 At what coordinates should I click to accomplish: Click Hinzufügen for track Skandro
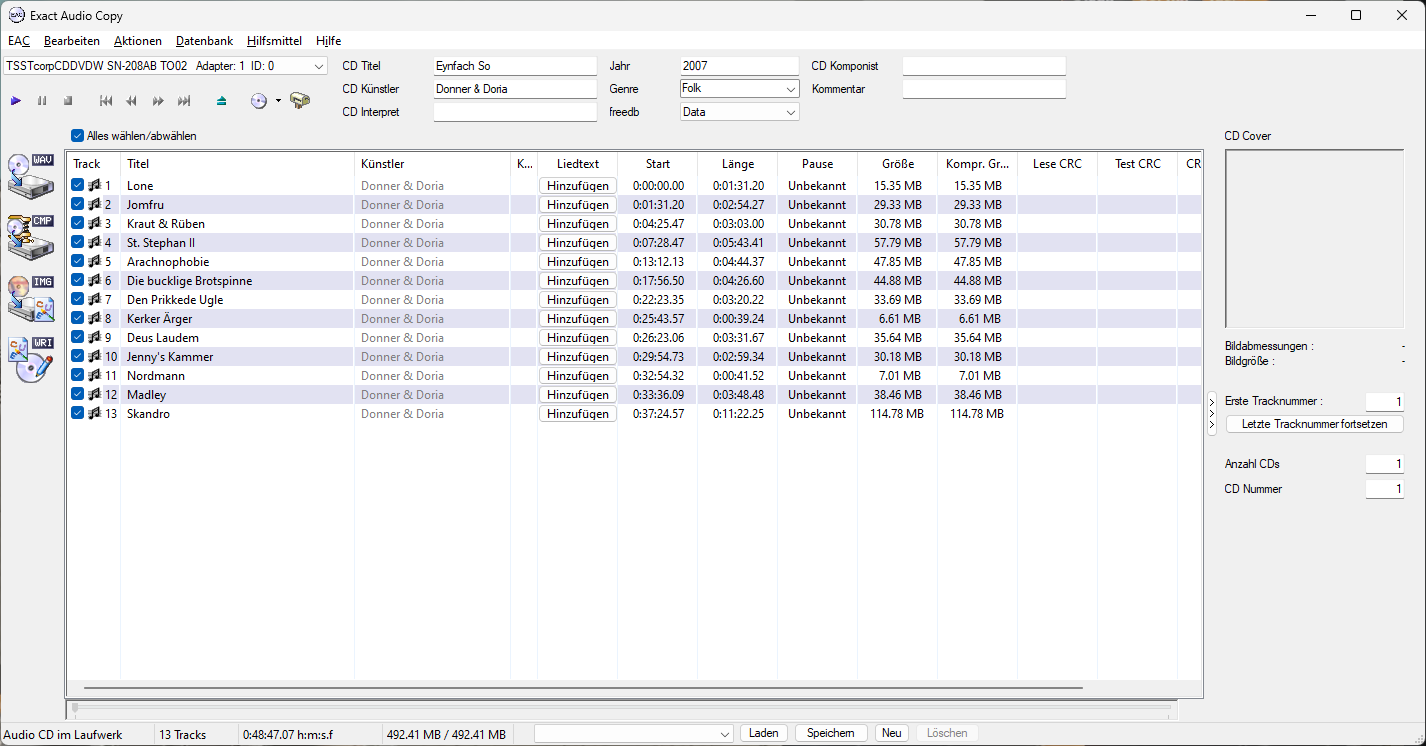tap(578, 414)
